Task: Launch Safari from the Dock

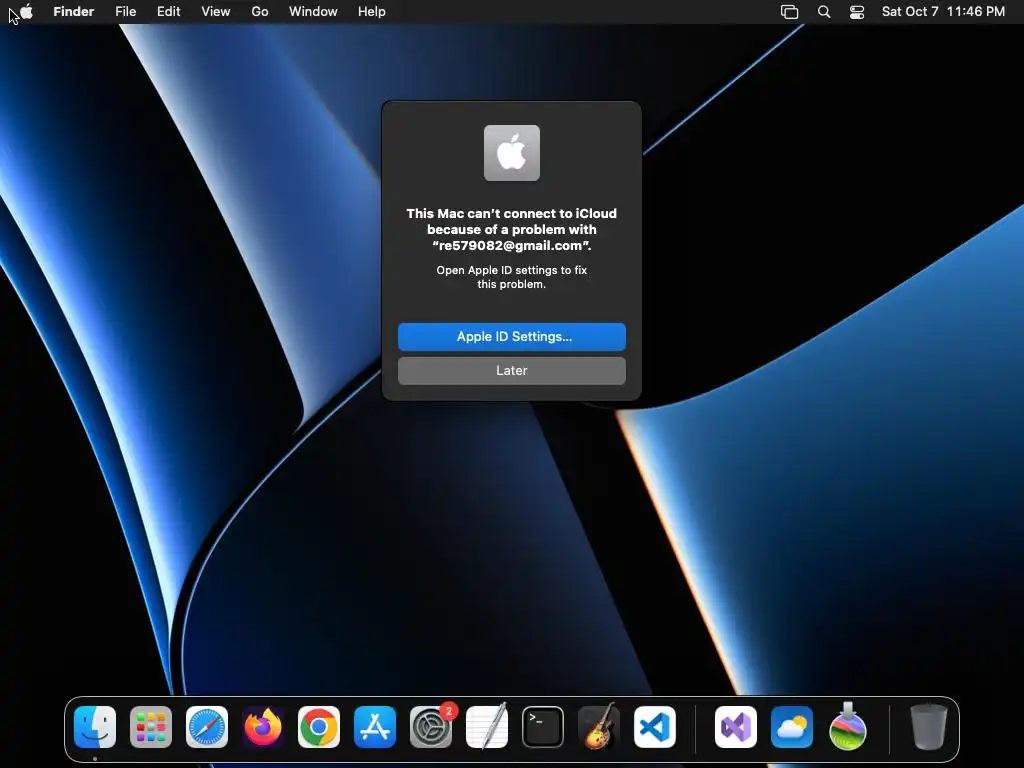Action: tap(207, 727)
